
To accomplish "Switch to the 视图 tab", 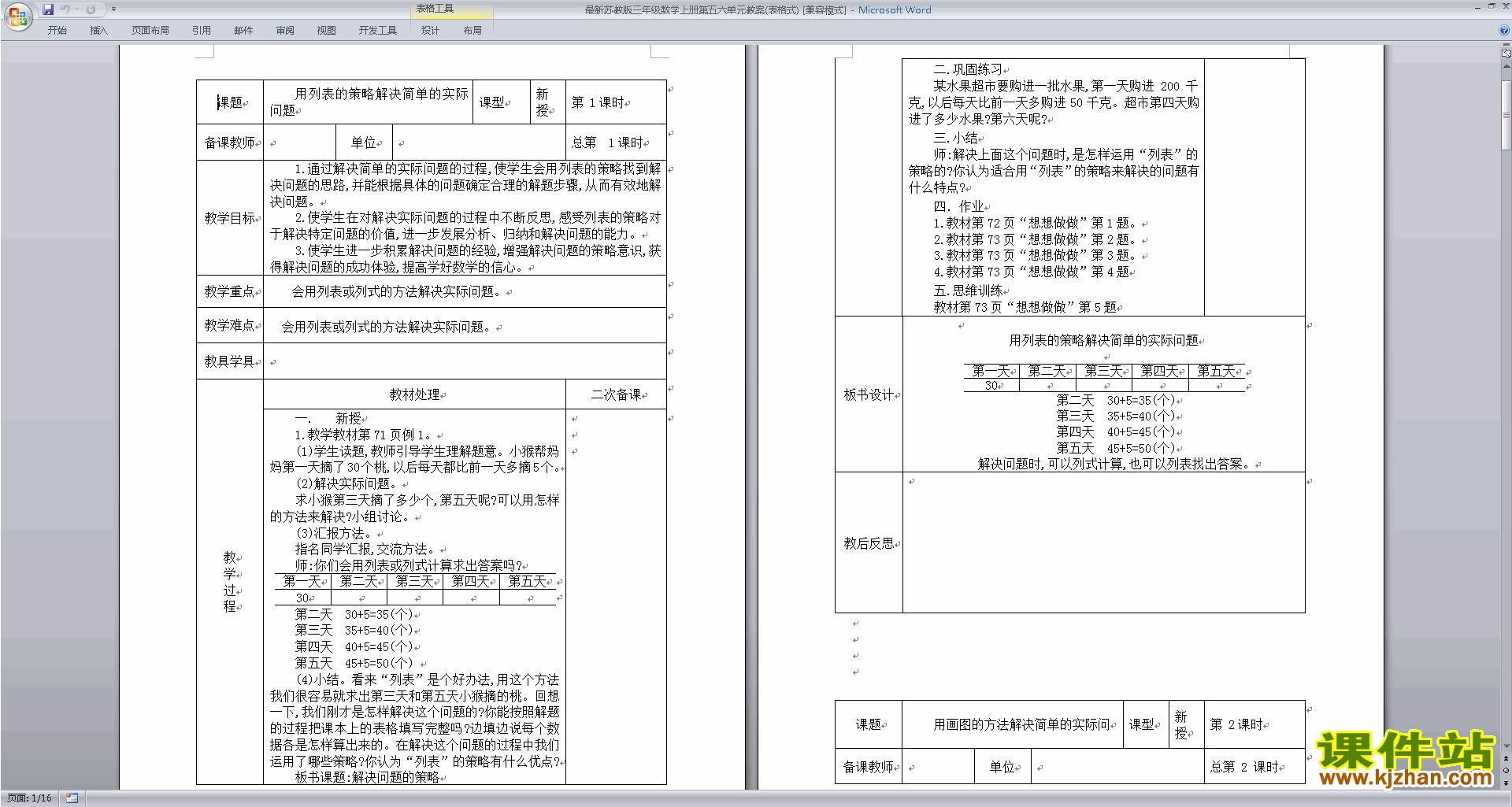I will (327, 31).
